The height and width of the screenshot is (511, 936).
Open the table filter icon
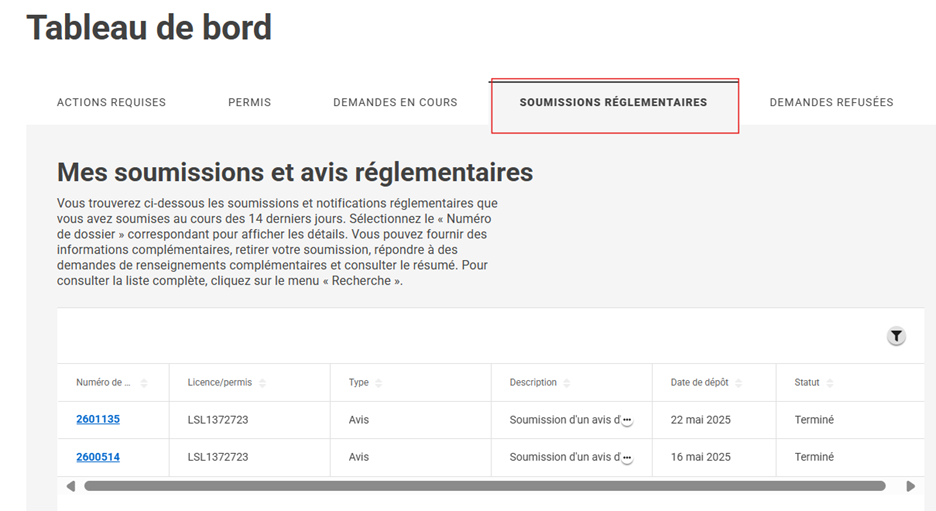click(x=896, y=337)
